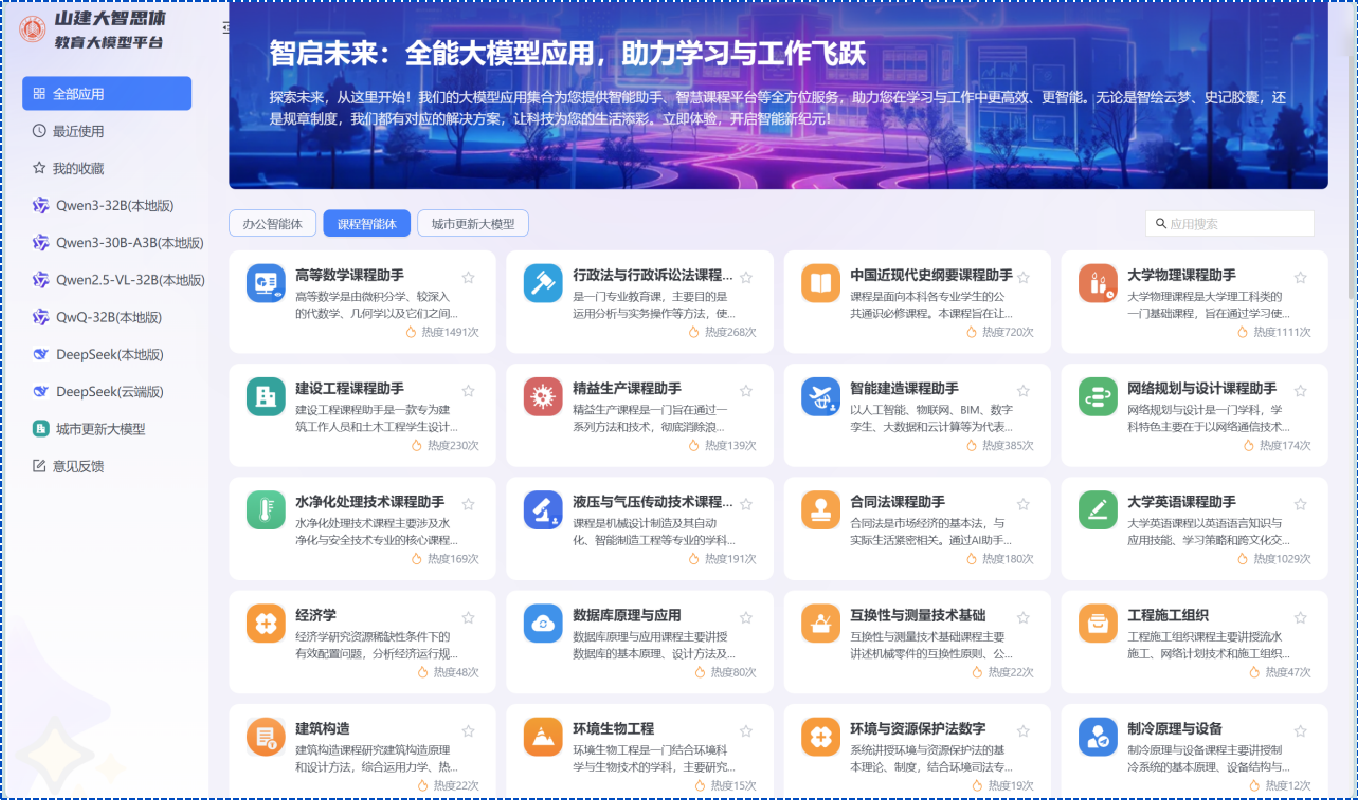
Task: Click the 合同法课程助手 title text
Action: pos(897,501)
